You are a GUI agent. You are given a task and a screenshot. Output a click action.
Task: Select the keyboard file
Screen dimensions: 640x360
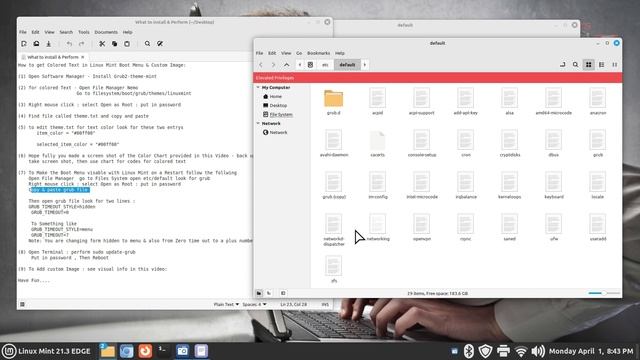tap(553, 185)
